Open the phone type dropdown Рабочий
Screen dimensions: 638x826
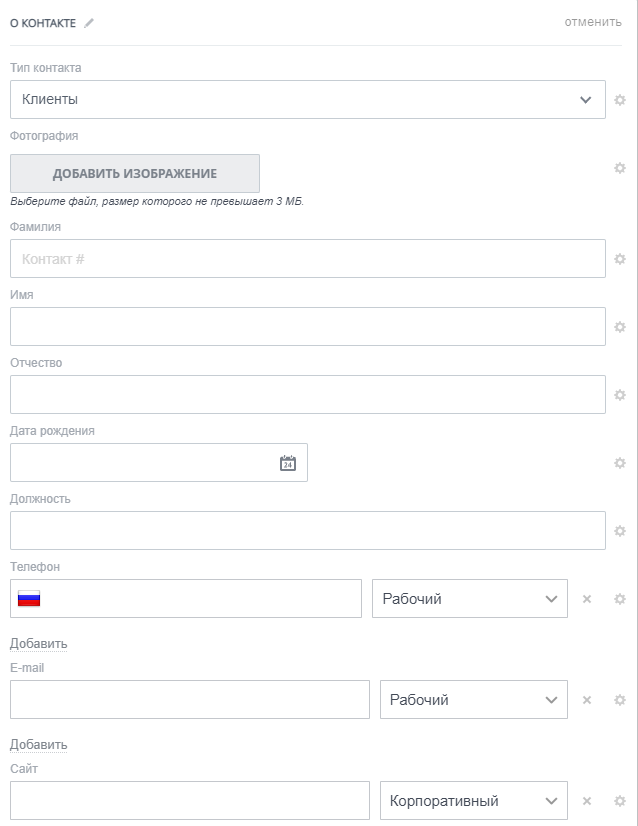coord(469,599)
